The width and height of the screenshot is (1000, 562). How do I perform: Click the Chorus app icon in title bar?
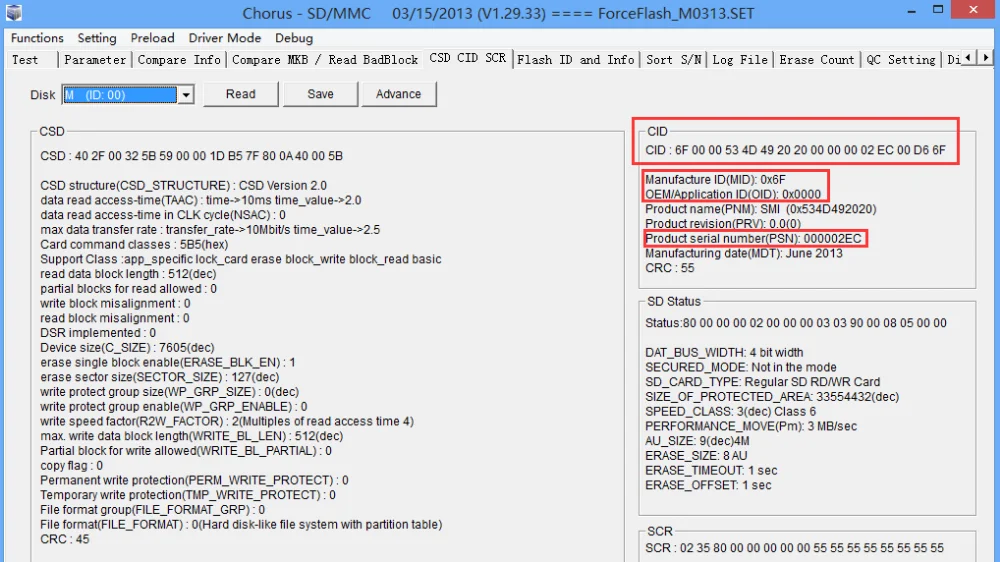(14, 12)
